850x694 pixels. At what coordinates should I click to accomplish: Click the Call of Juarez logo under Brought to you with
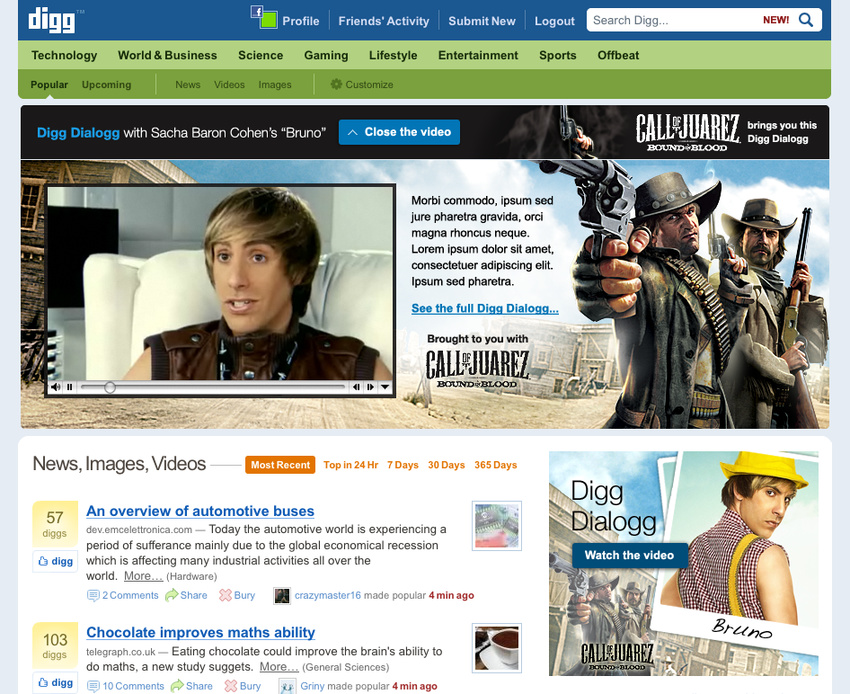pyautogui.click(x=477, y=369)
